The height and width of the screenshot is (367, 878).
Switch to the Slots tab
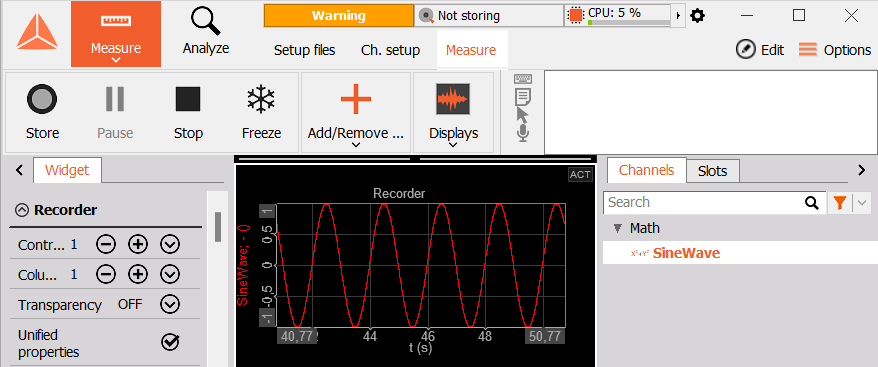(x=712, y=171)
